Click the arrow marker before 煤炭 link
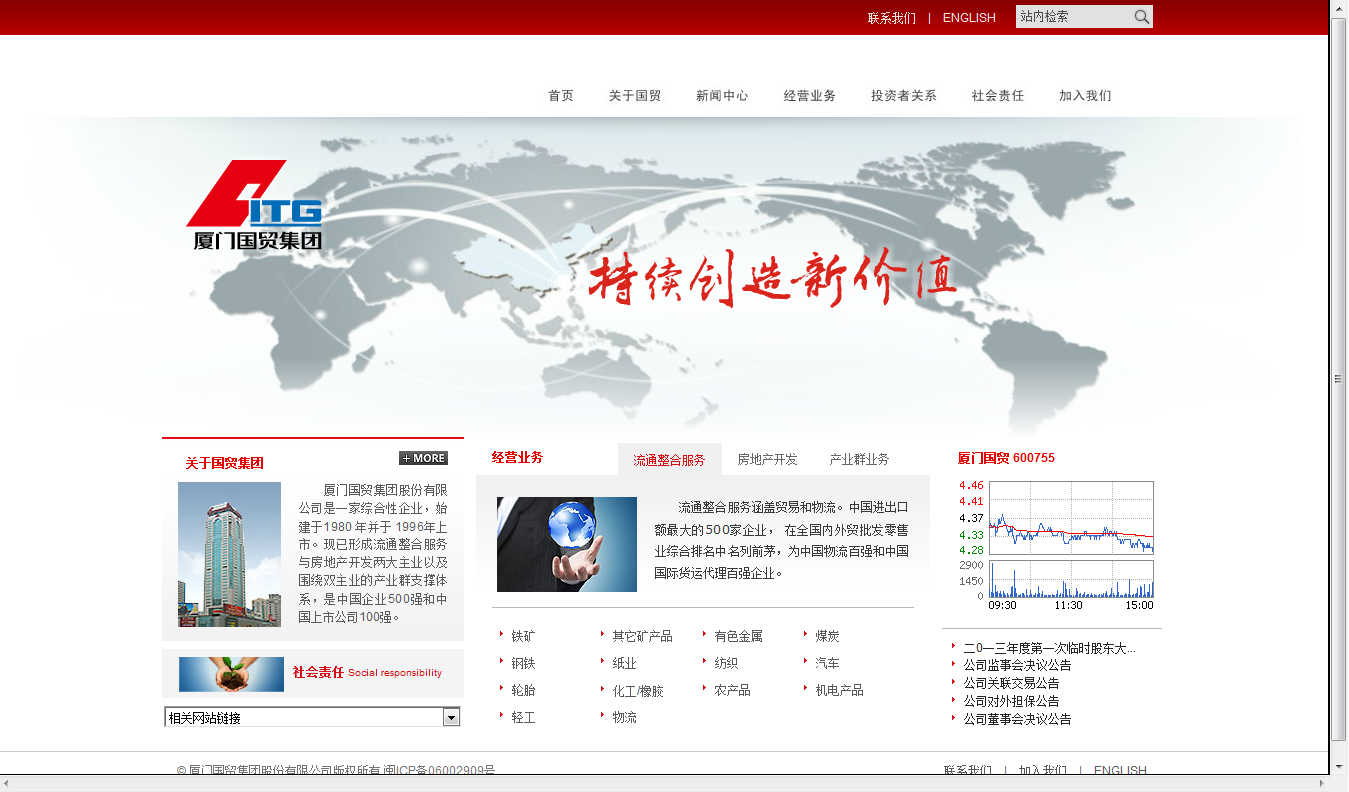Viewport: 1349px width, 792px height. click(806, 635)
